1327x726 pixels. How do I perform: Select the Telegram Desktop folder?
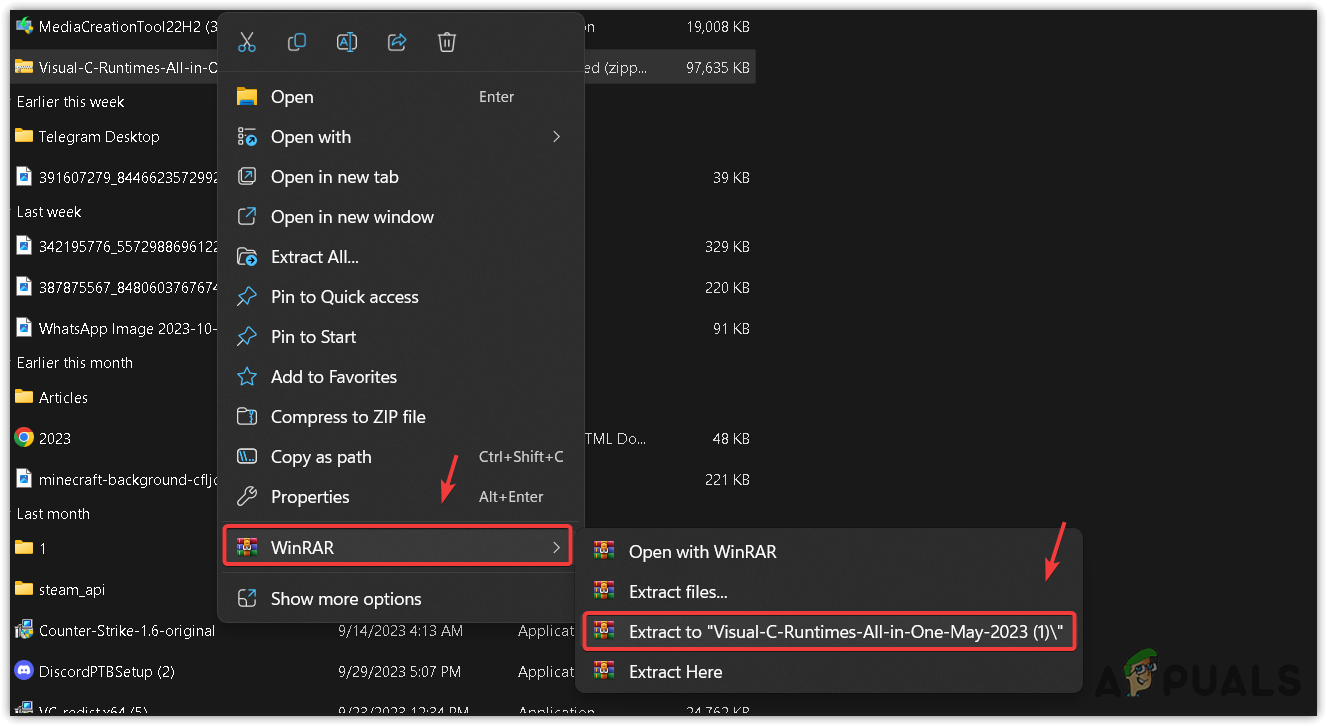(99, 137)
